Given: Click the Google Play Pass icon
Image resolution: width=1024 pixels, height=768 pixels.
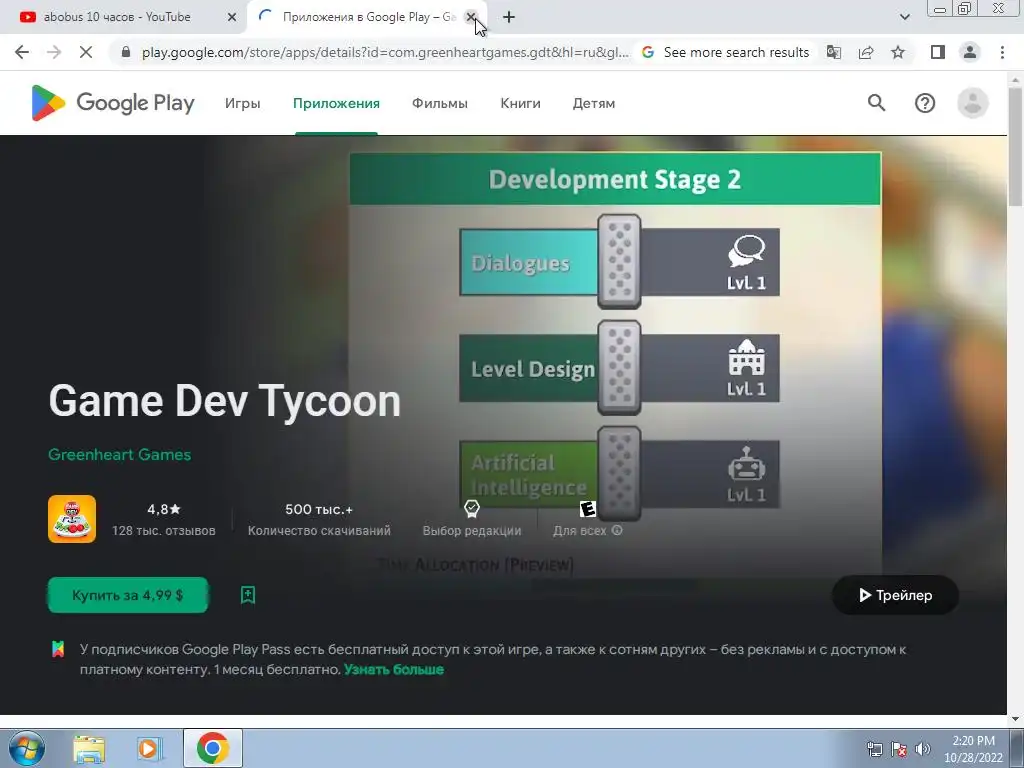Looking at the screenshot, I should 58,649.
